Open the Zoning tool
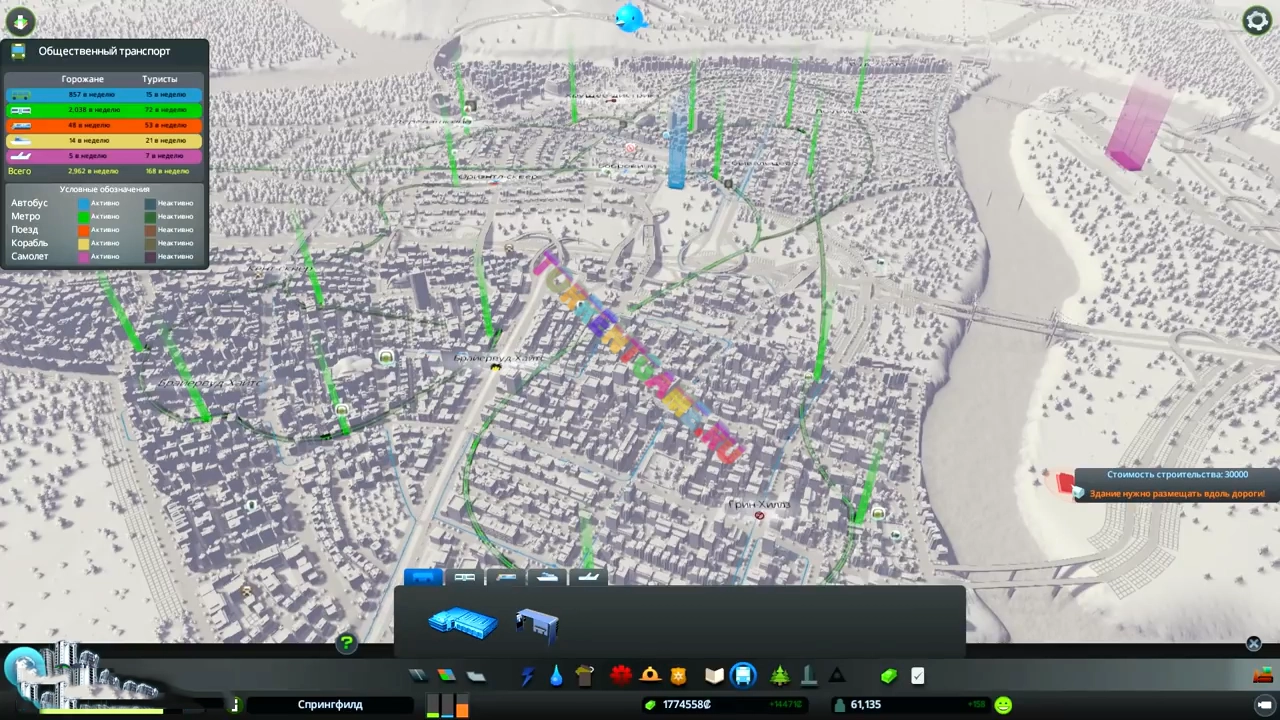 447,676
